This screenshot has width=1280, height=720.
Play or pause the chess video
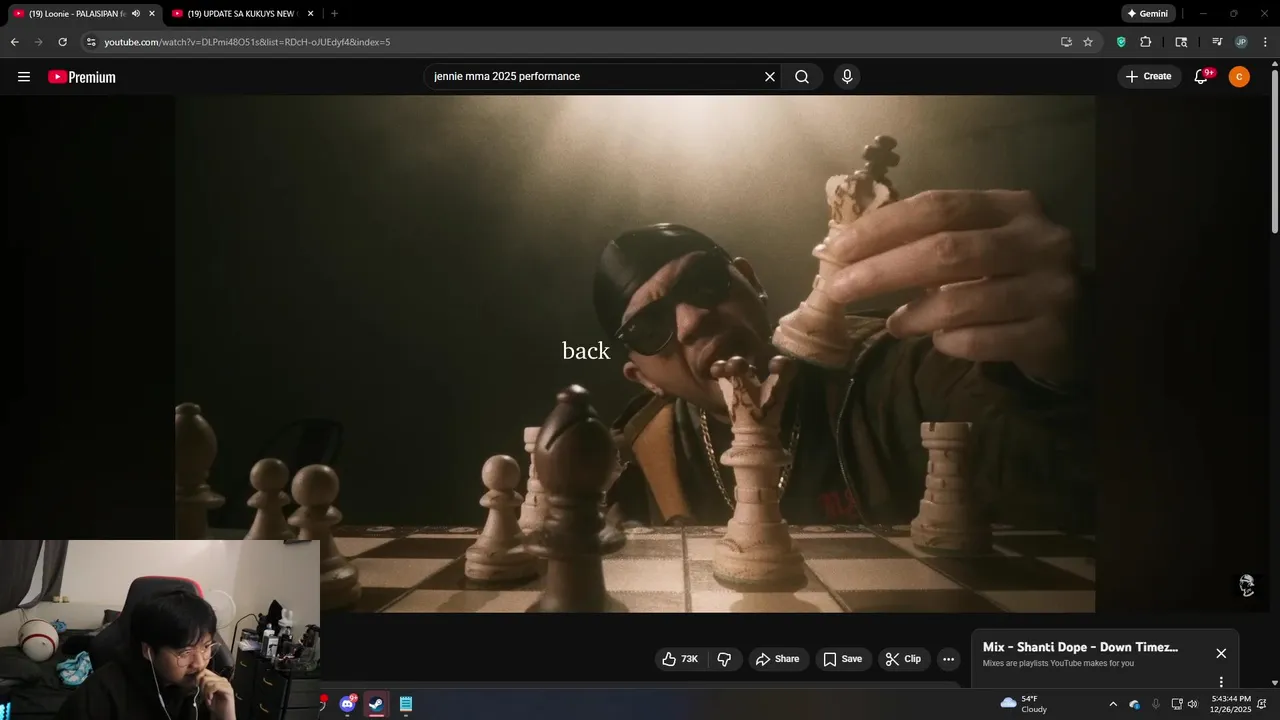(x=635, y=354)
